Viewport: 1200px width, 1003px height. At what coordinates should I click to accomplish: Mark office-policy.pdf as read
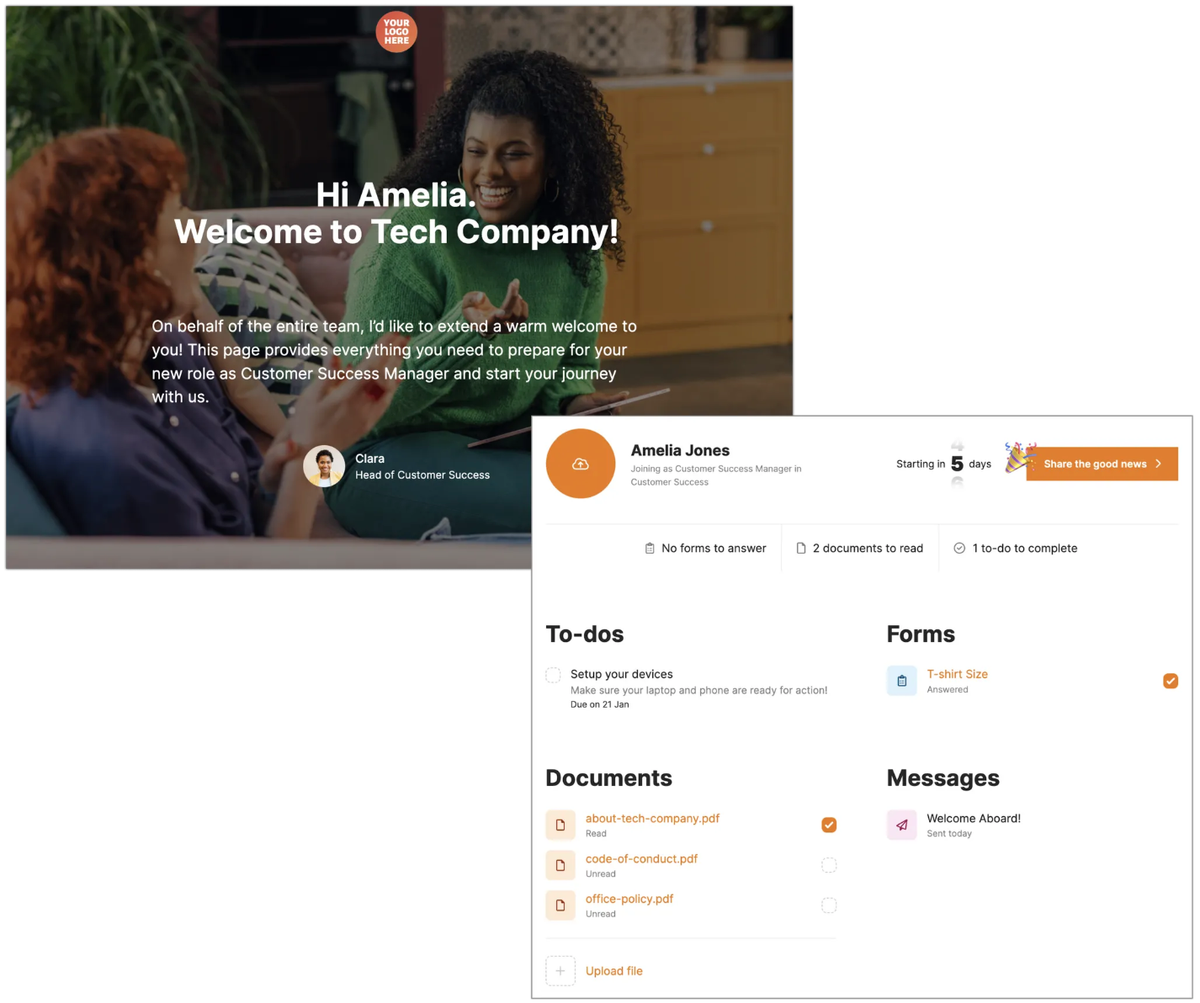click(x=829, y=905)
